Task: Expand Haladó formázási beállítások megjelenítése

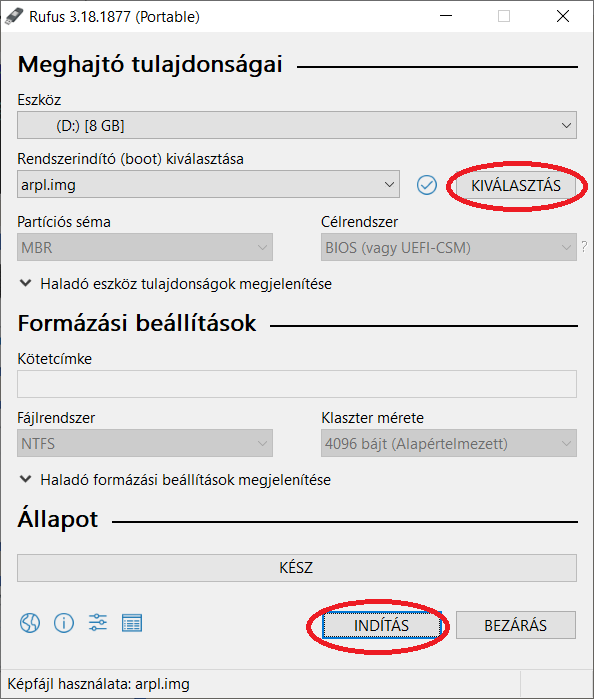Action: (x=176, y=480)
